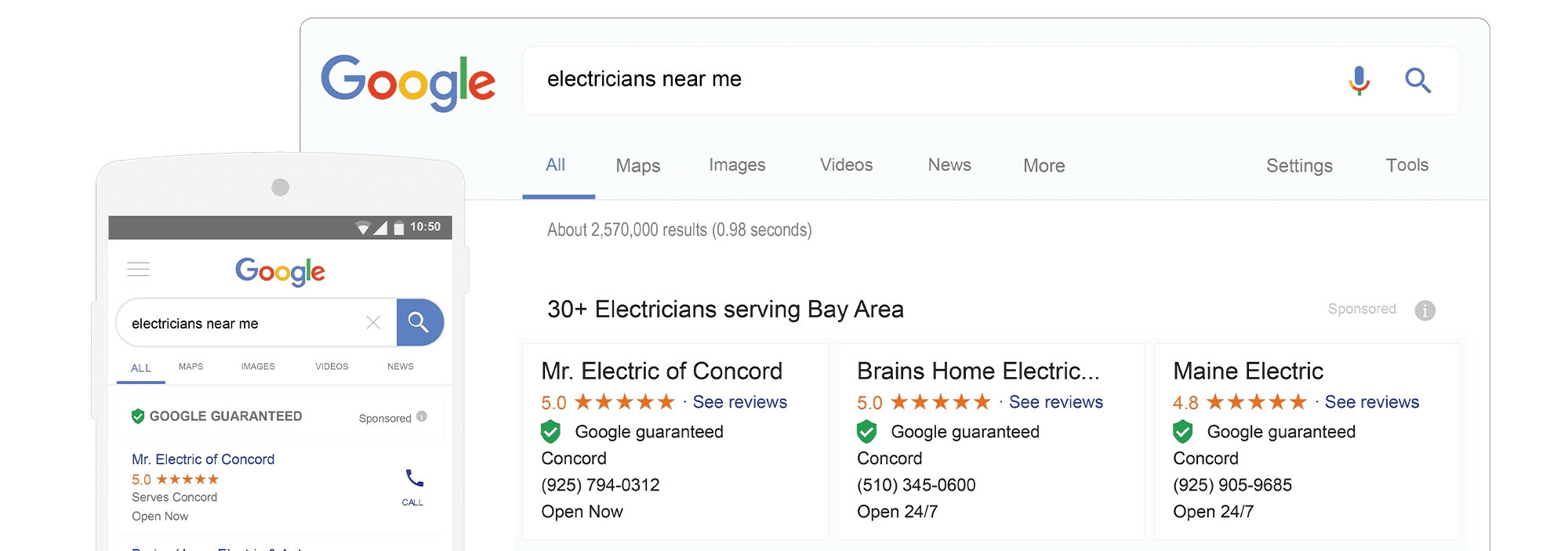Tap the mobile Google Guaranteed shield badge
Viewport: 1568px width, 551px height.
coord(138,416)
